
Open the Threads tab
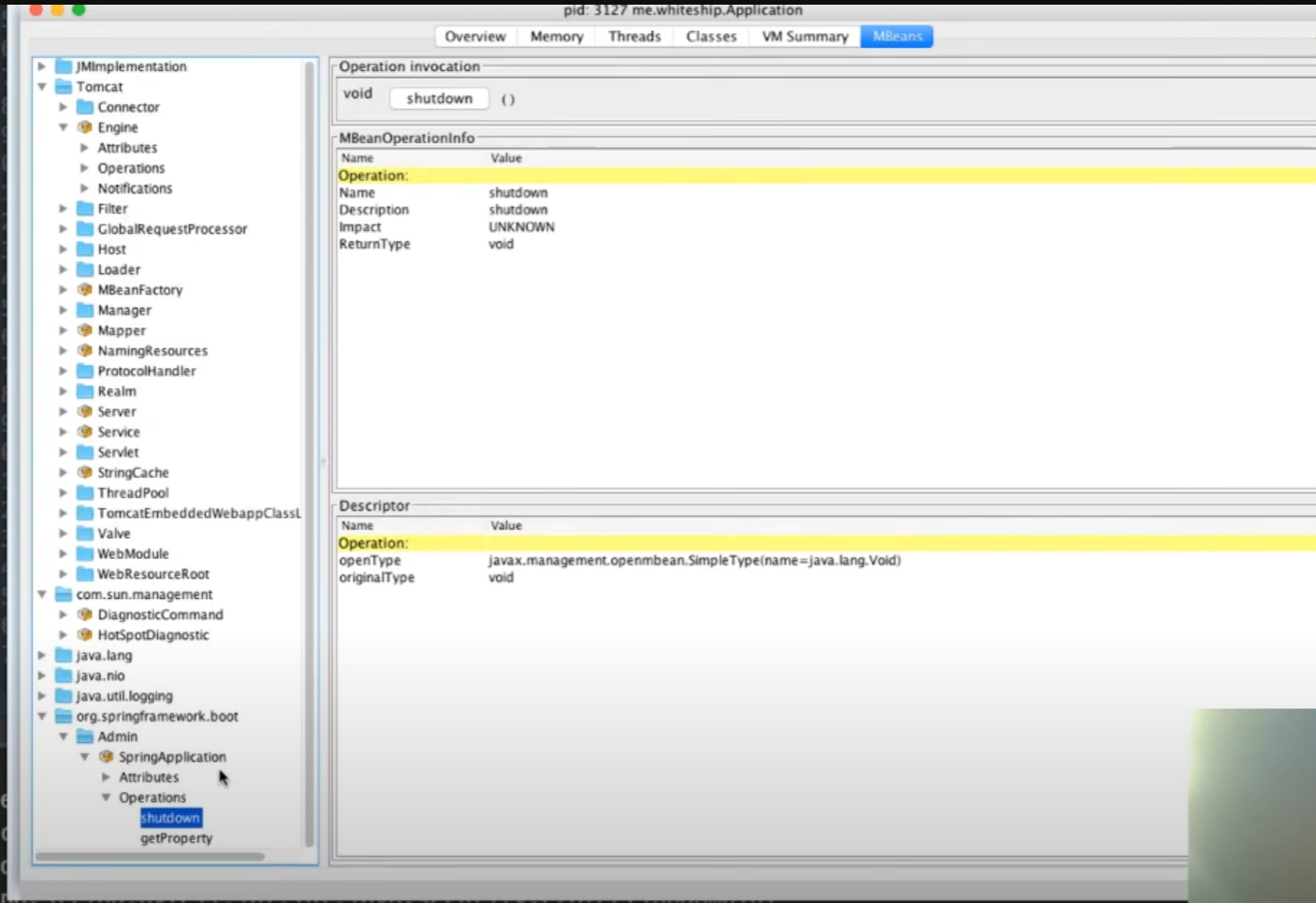(635, 36)
